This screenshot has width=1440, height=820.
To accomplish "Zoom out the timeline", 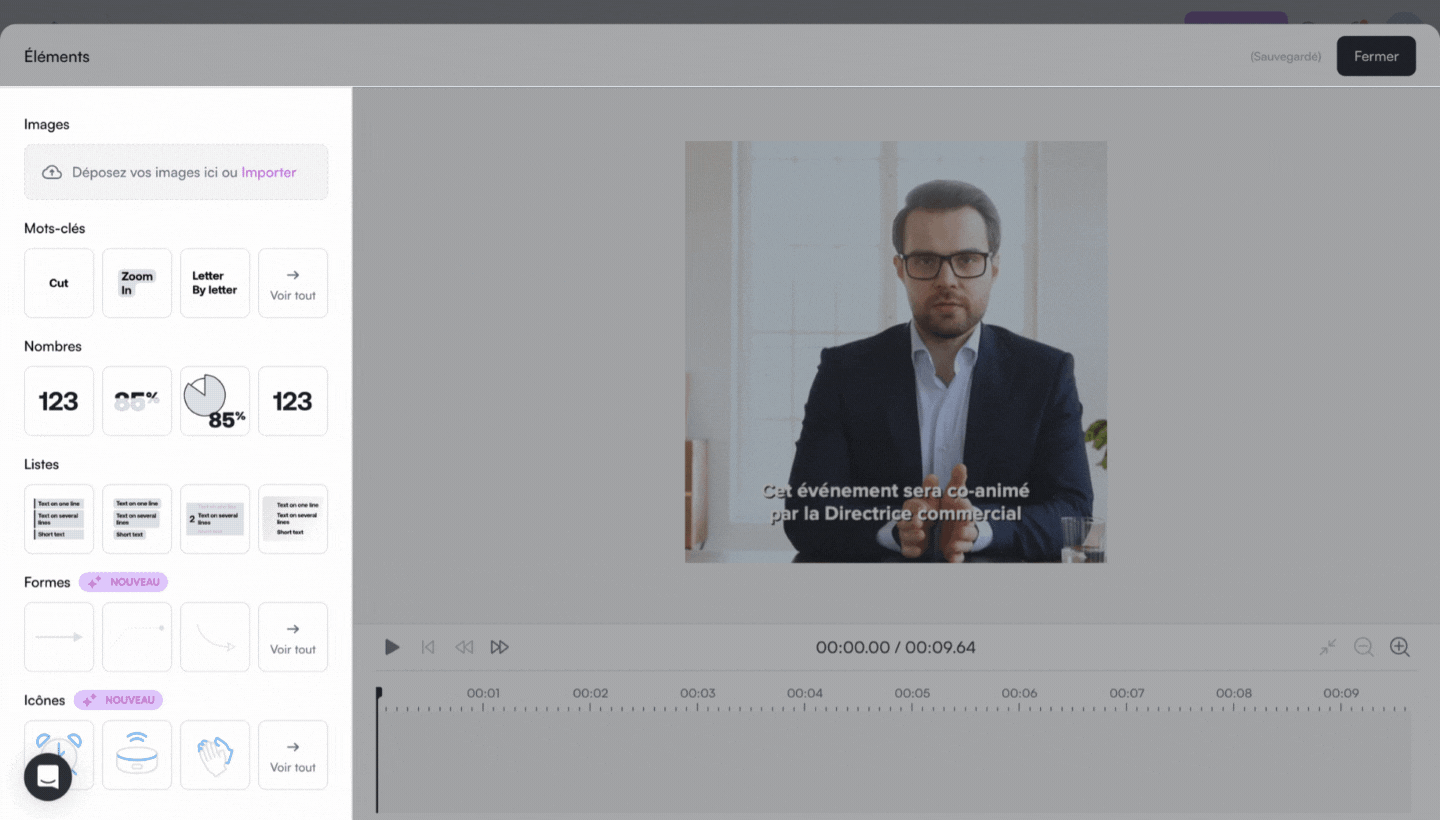I will pos(1363,647).
